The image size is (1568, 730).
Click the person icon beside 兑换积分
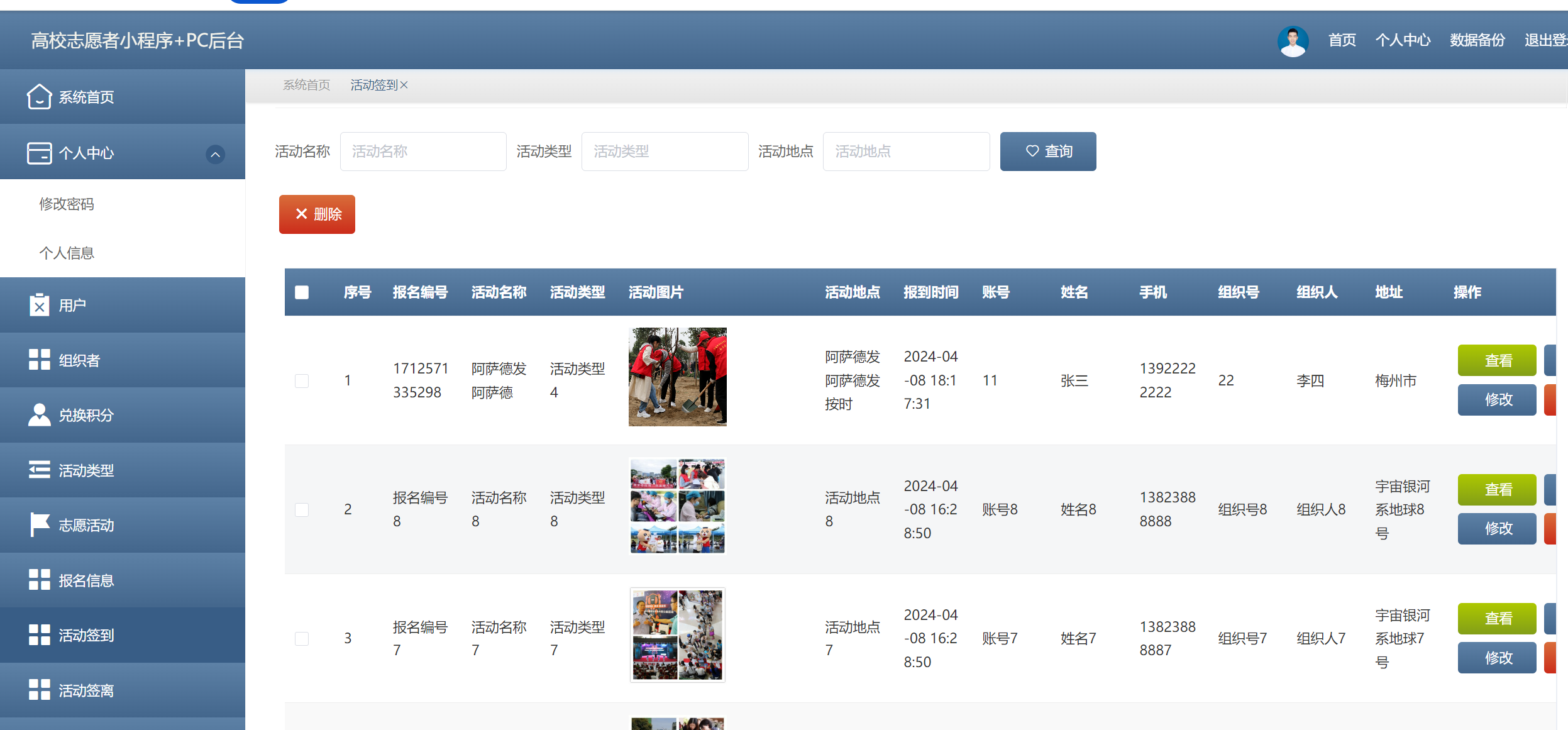(x=39, y=415)
